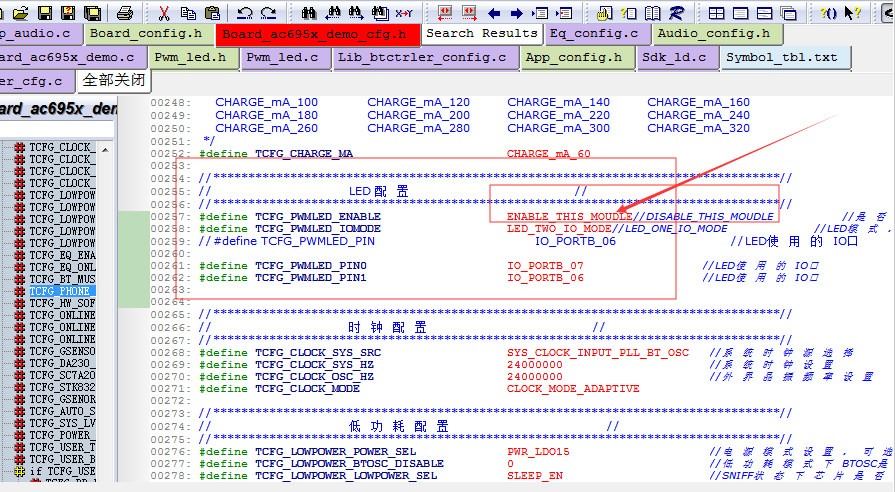Viewport: 895px width, 492px height.
Task: Click the Search Backward binoculars icon
Action: (x=333, y=13)
